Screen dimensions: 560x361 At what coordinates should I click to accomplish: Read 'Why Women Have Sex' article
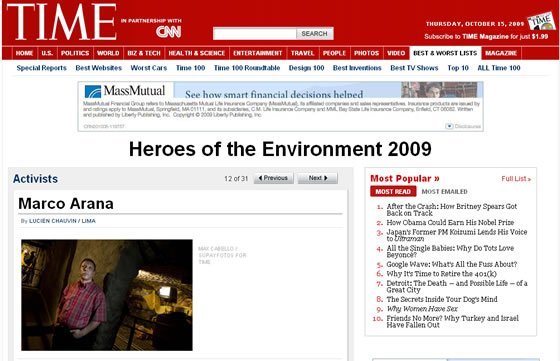422,309
